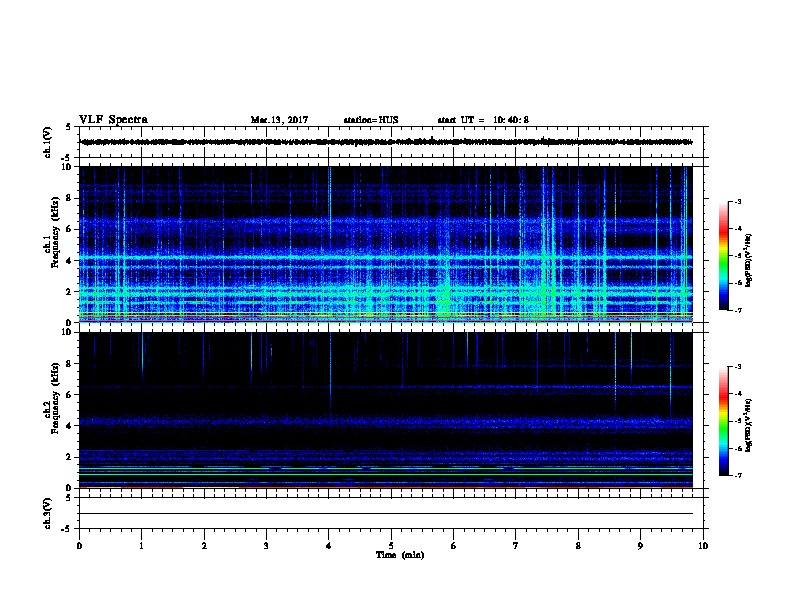
Task: Click the "3" minute tick label on time axis
Action: 266,545
